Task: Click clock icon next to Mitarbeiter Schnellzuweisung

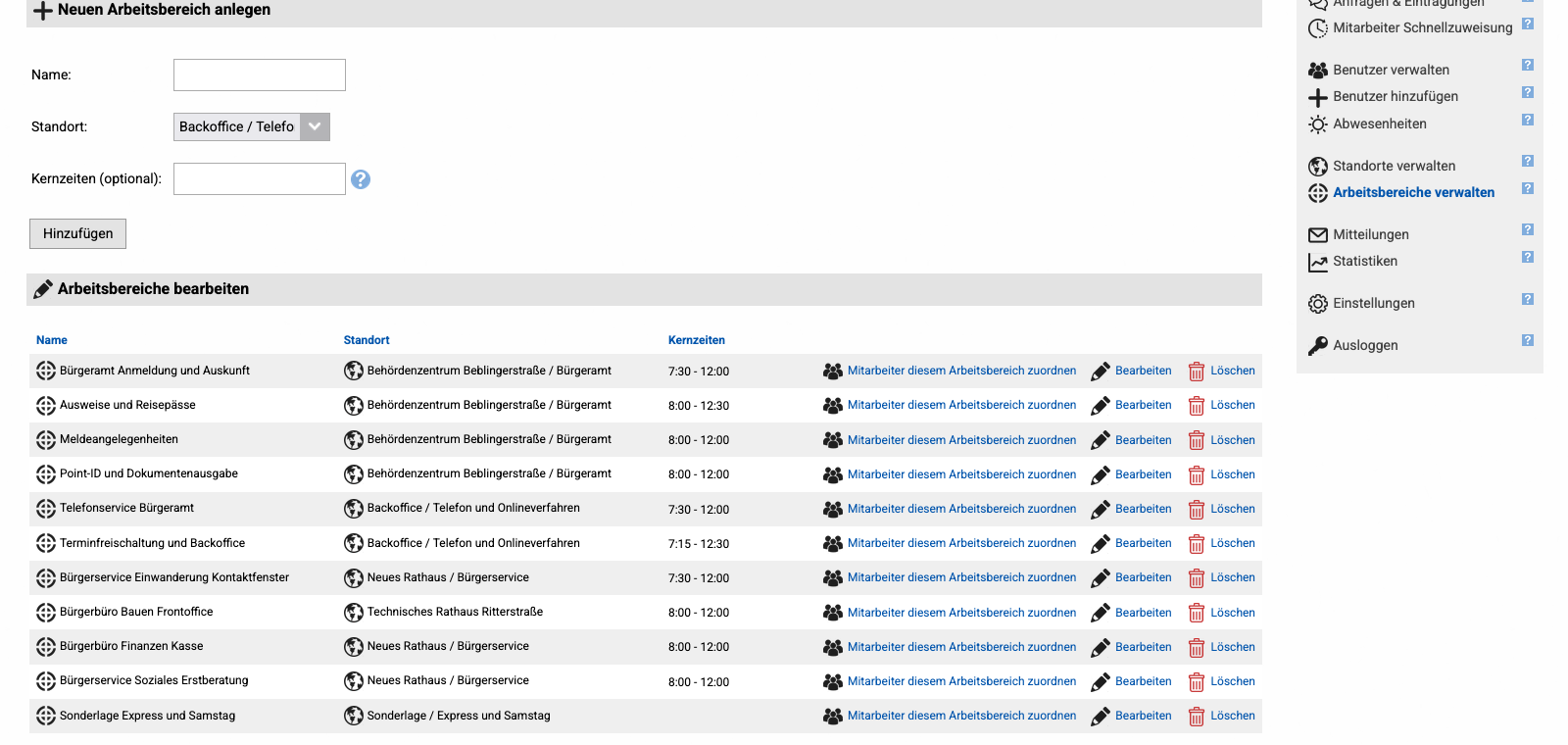Action: tap(1318, 28)
